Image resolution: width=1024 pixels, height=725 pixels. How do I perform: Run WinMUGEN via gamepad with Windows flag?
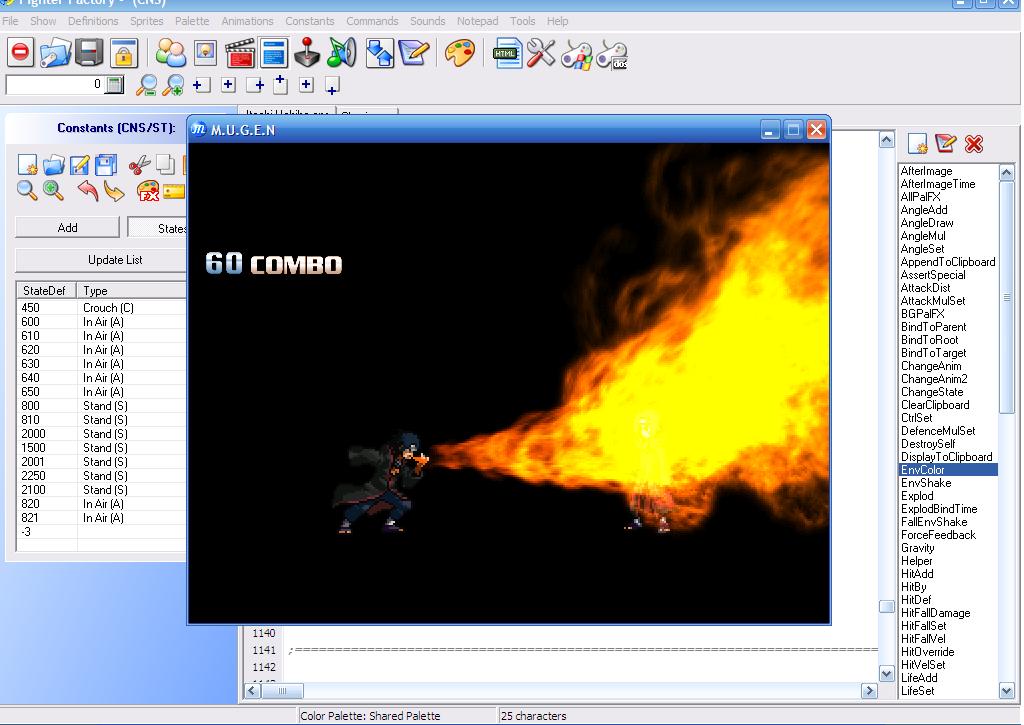577,54
